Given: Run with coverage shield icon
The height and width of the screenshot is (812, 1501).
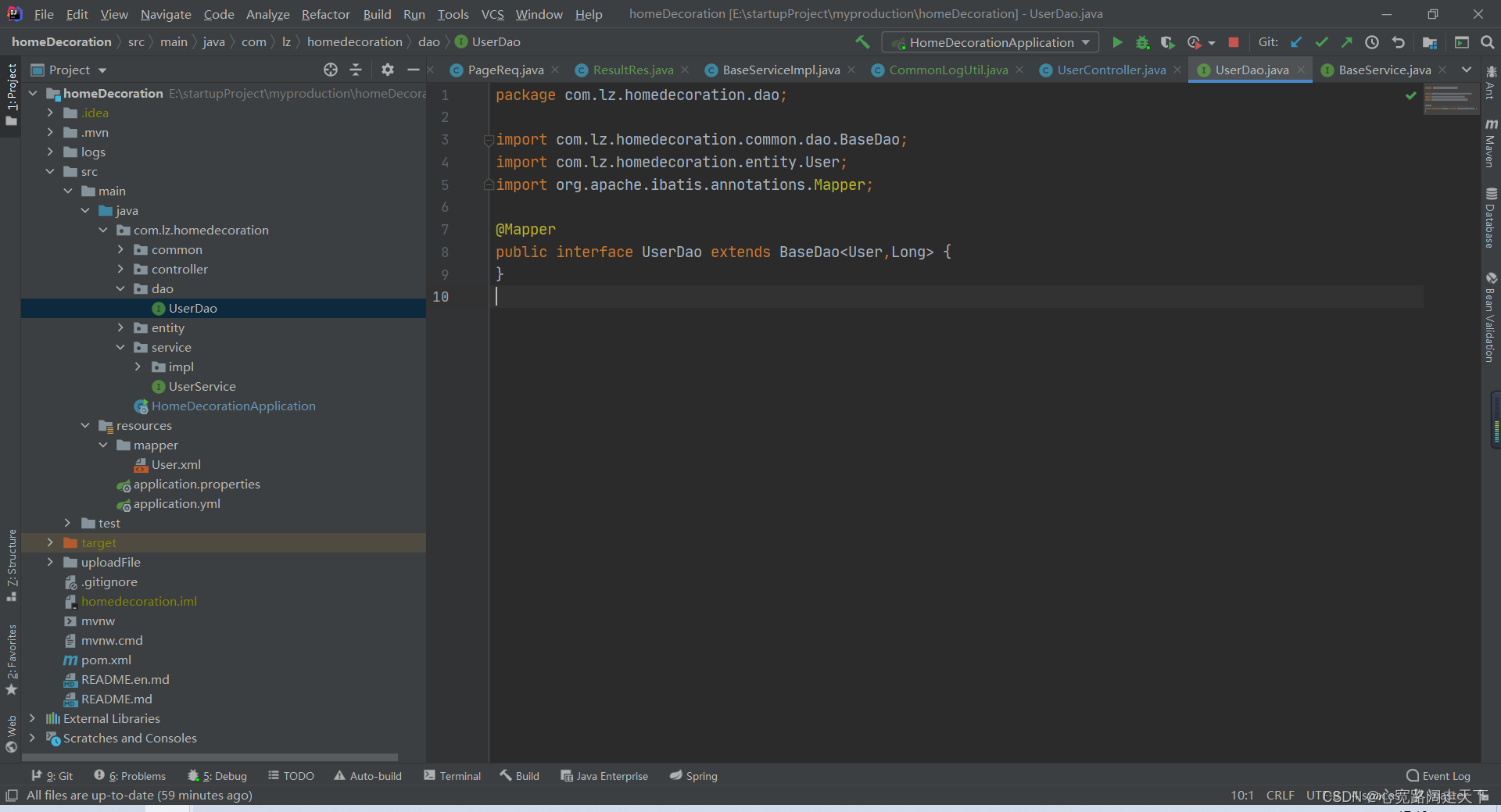Looking at the screenshot, I should [x=1167, y=42].
